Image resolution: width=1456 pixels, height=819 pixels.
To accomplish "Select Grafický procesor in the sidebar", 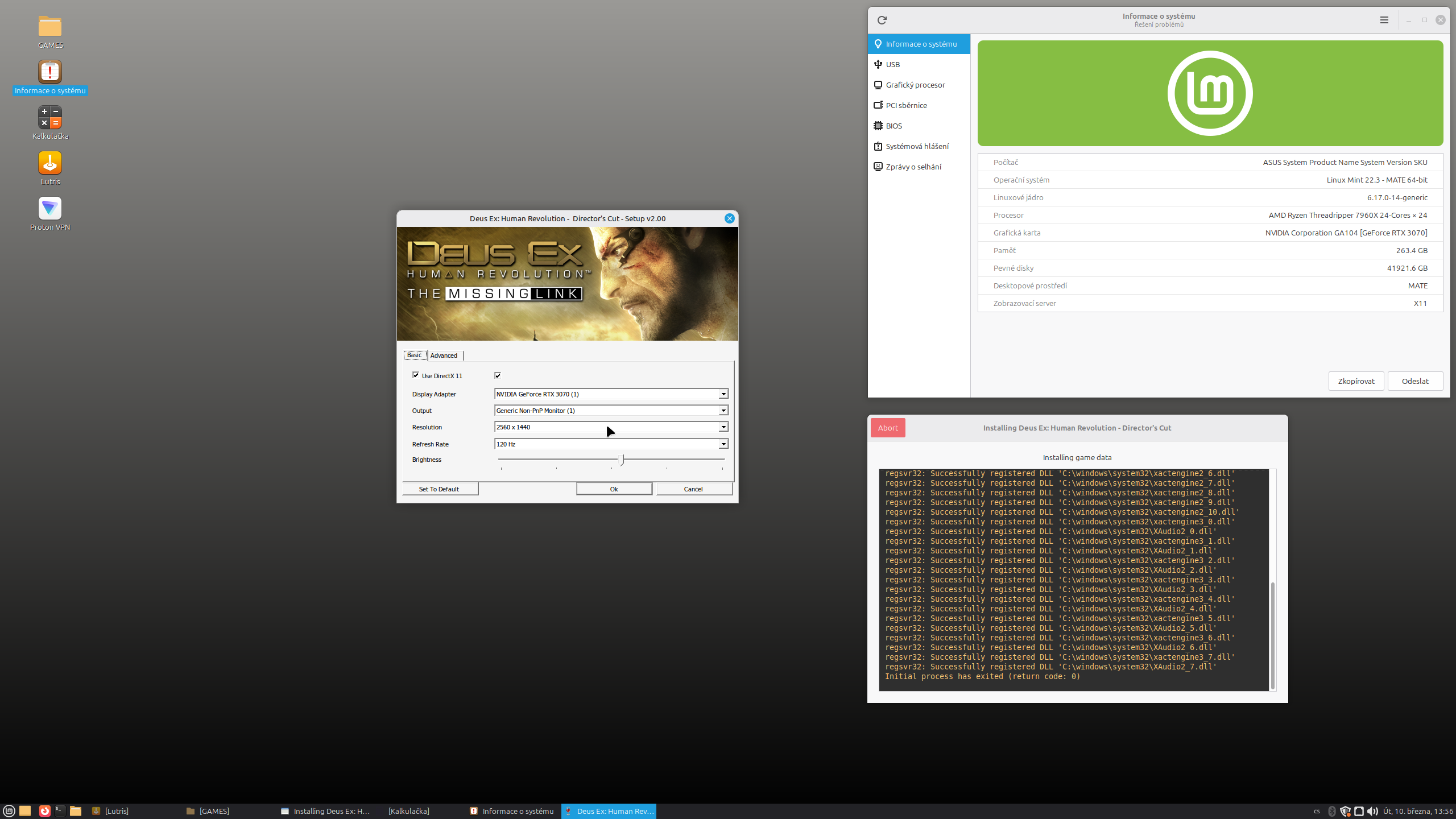I will point(915,85).
